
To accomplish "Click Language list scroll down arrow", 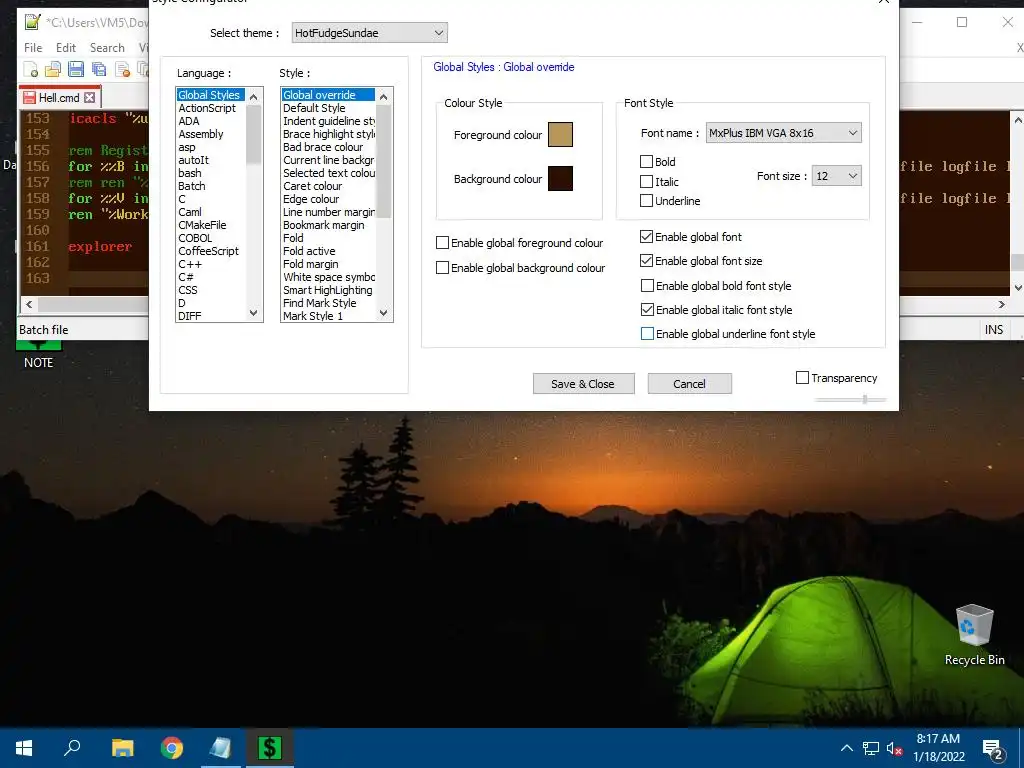I will coord(253,313).
